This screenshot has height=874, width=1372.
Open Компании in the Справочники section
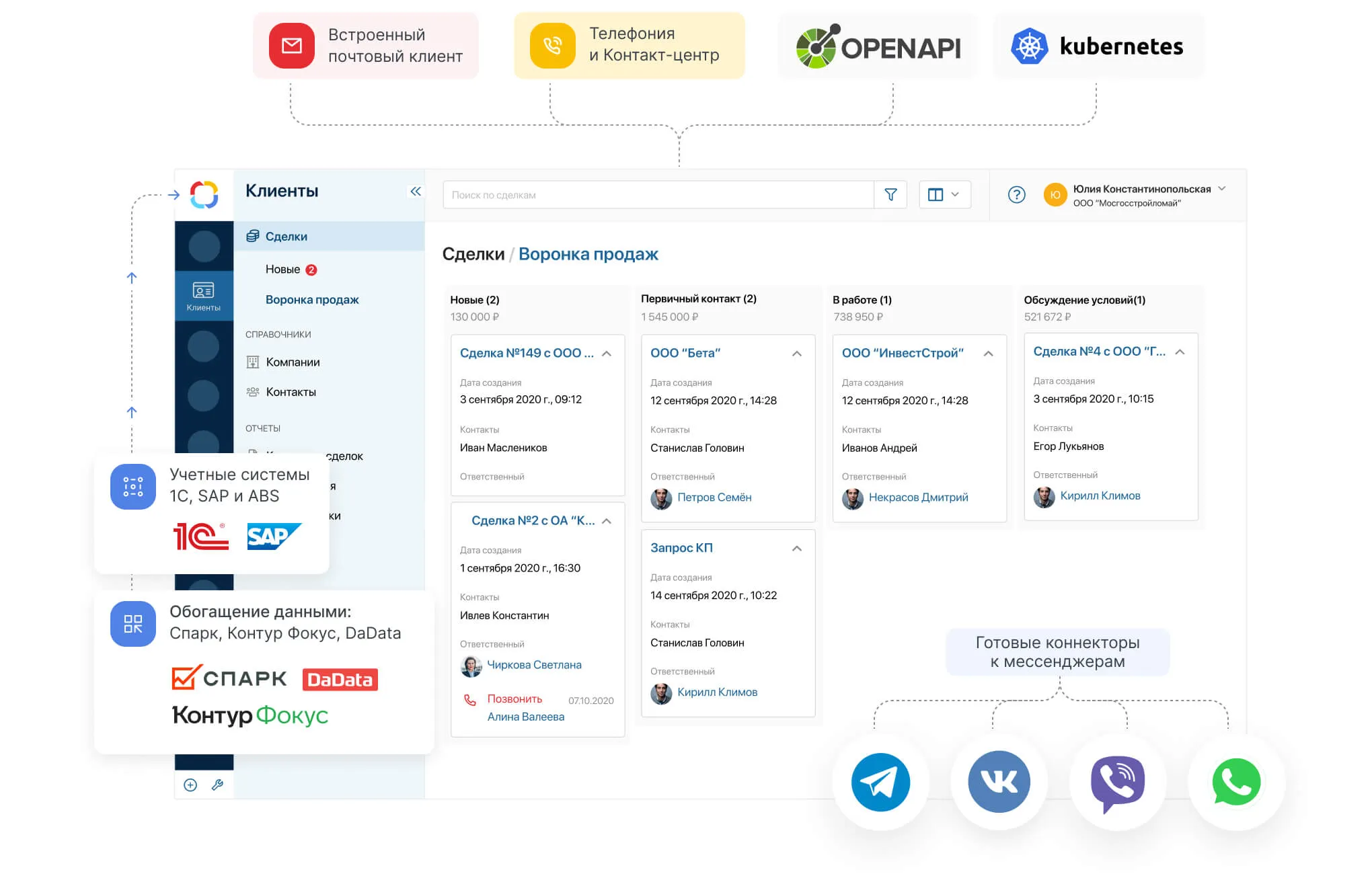click(x=293, y=362)
